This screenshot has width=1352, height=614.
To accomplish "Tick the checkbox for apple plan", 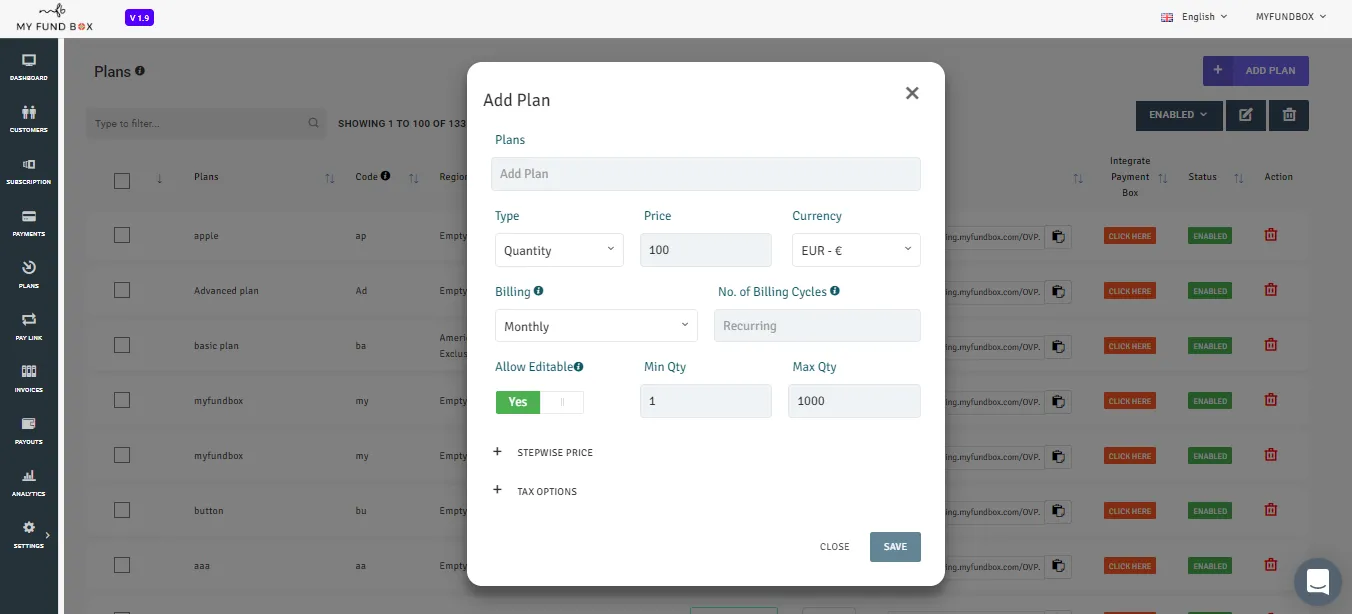I will [122, 235].
